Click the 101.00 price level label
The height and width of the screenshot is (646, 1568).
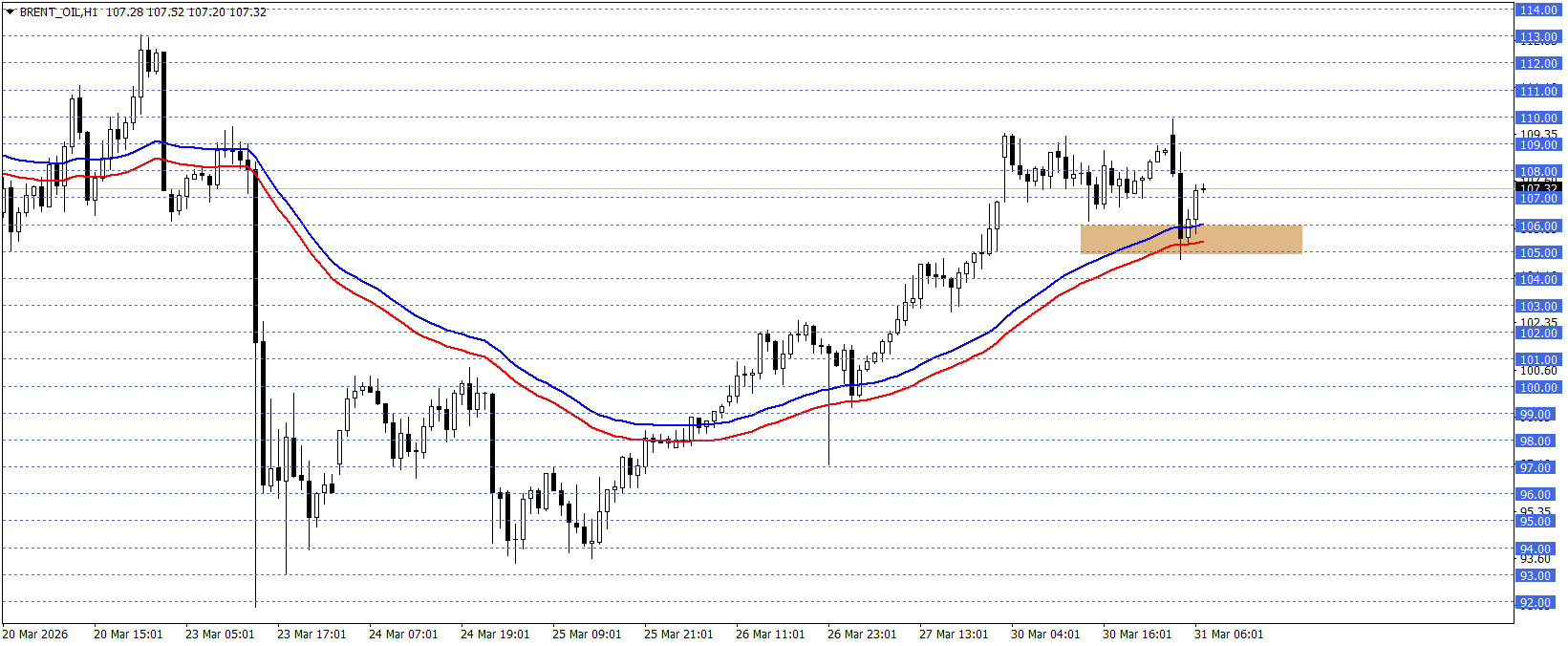1537,361
